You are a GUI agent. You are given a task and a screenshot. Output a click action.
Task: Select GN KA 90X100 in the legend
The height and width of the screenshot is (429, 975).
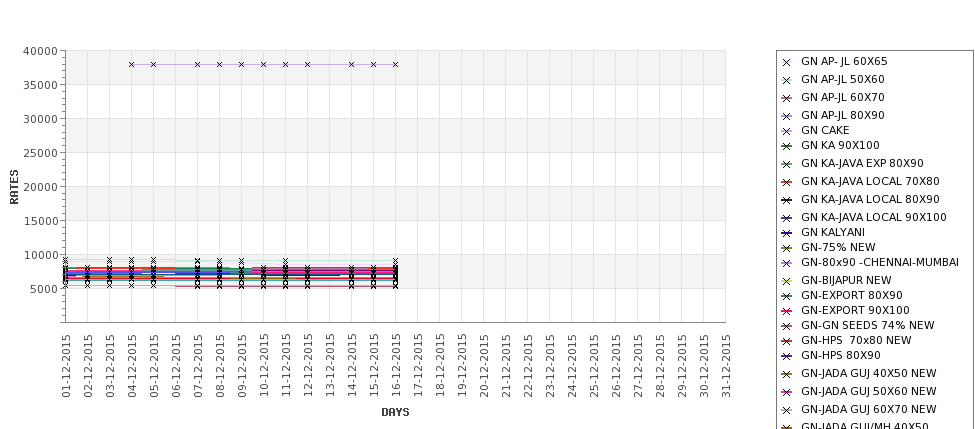840,145
